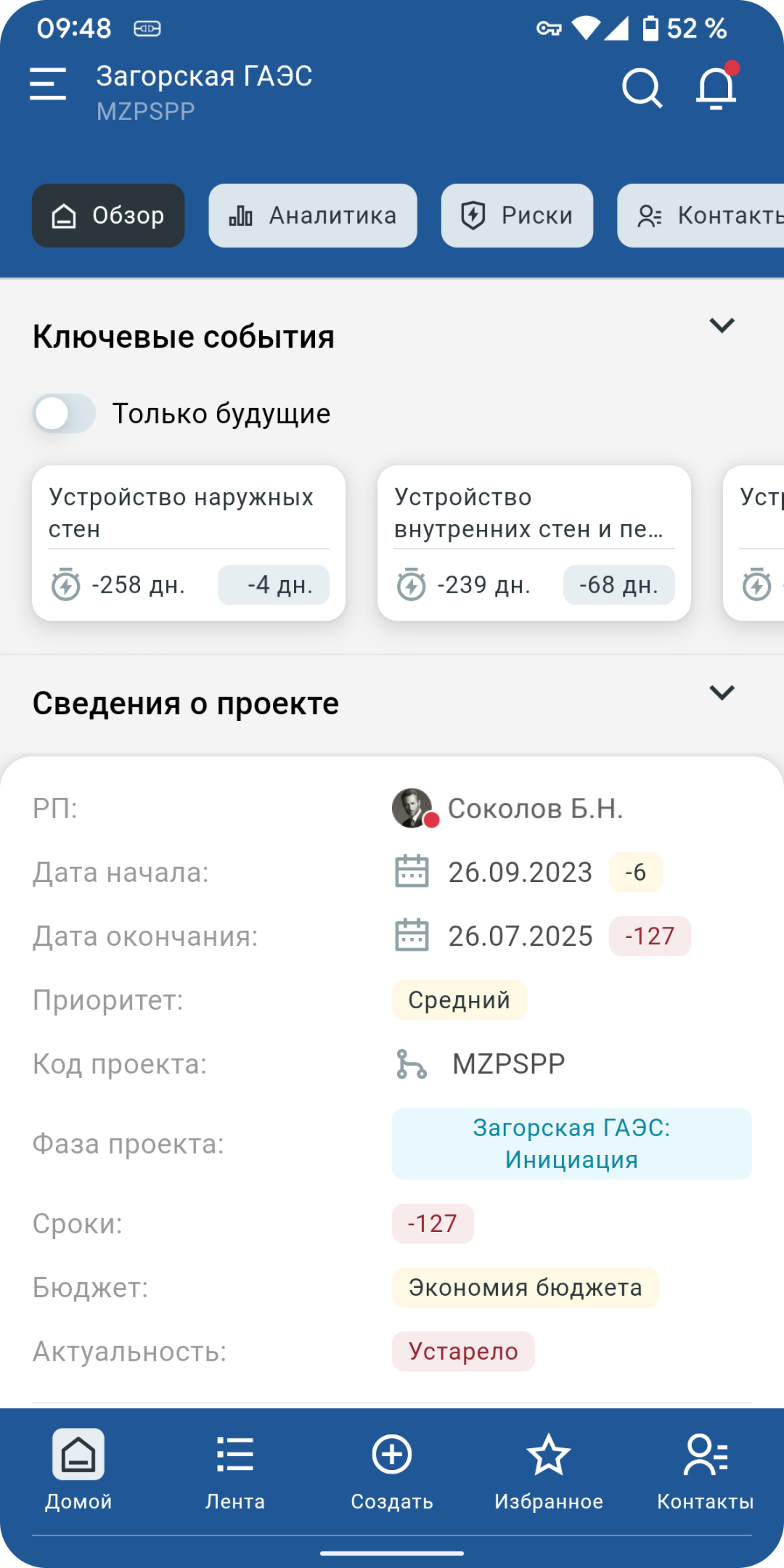Toggle the Только будущие switch
Image resolution: width=784 pixels, height=1568 pixels.
64,414
